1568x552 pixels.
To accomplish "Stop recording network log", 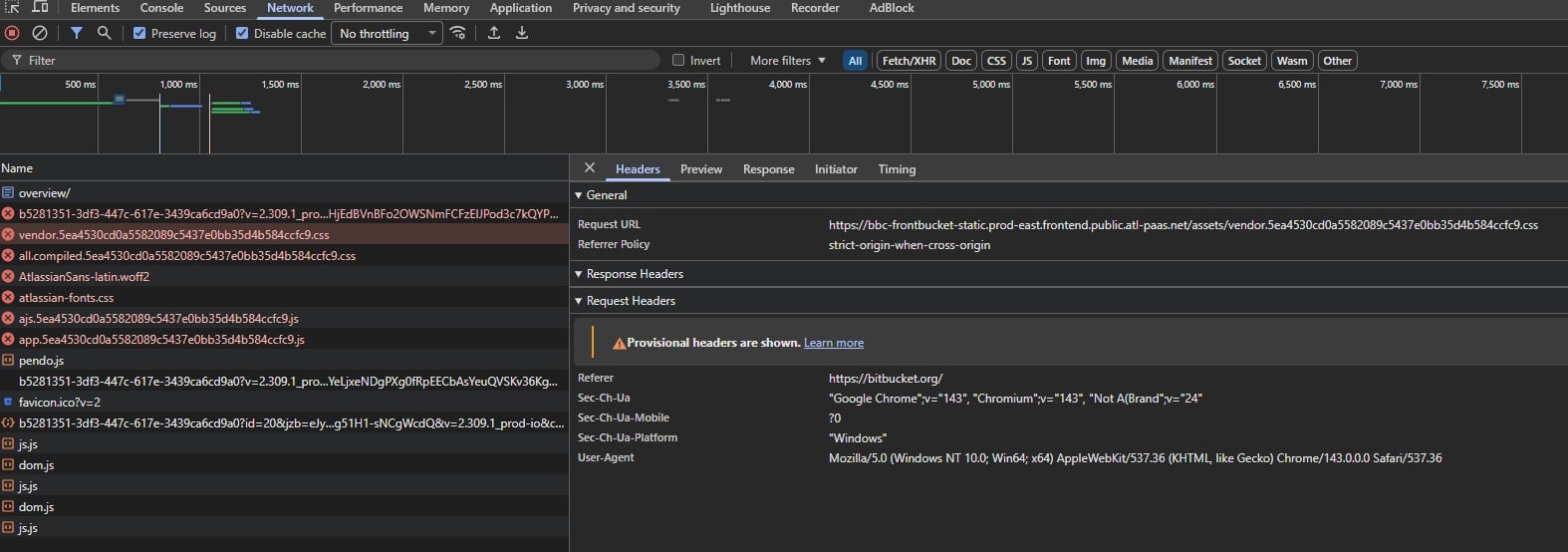I will [12, 33].
